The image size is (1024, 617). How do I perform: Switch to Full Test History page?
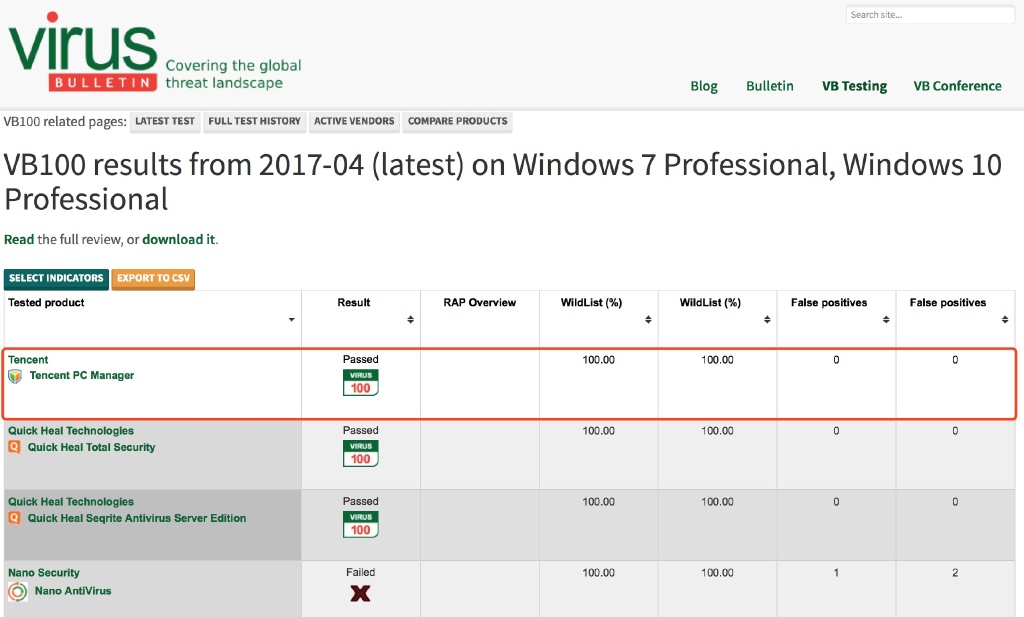[x=254, y=121]
